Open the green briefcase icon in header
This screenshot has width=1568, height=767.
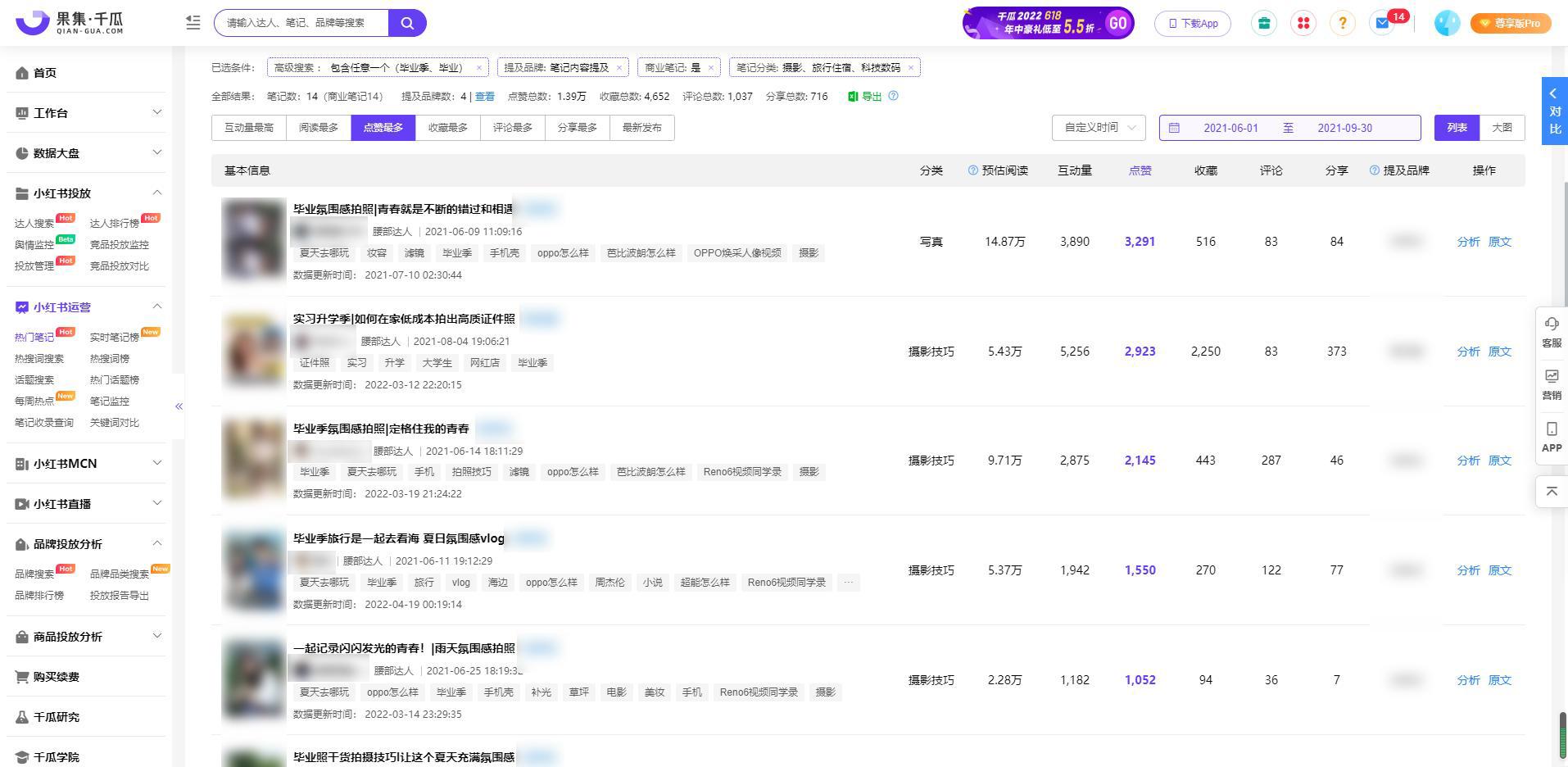point(1264,23)
